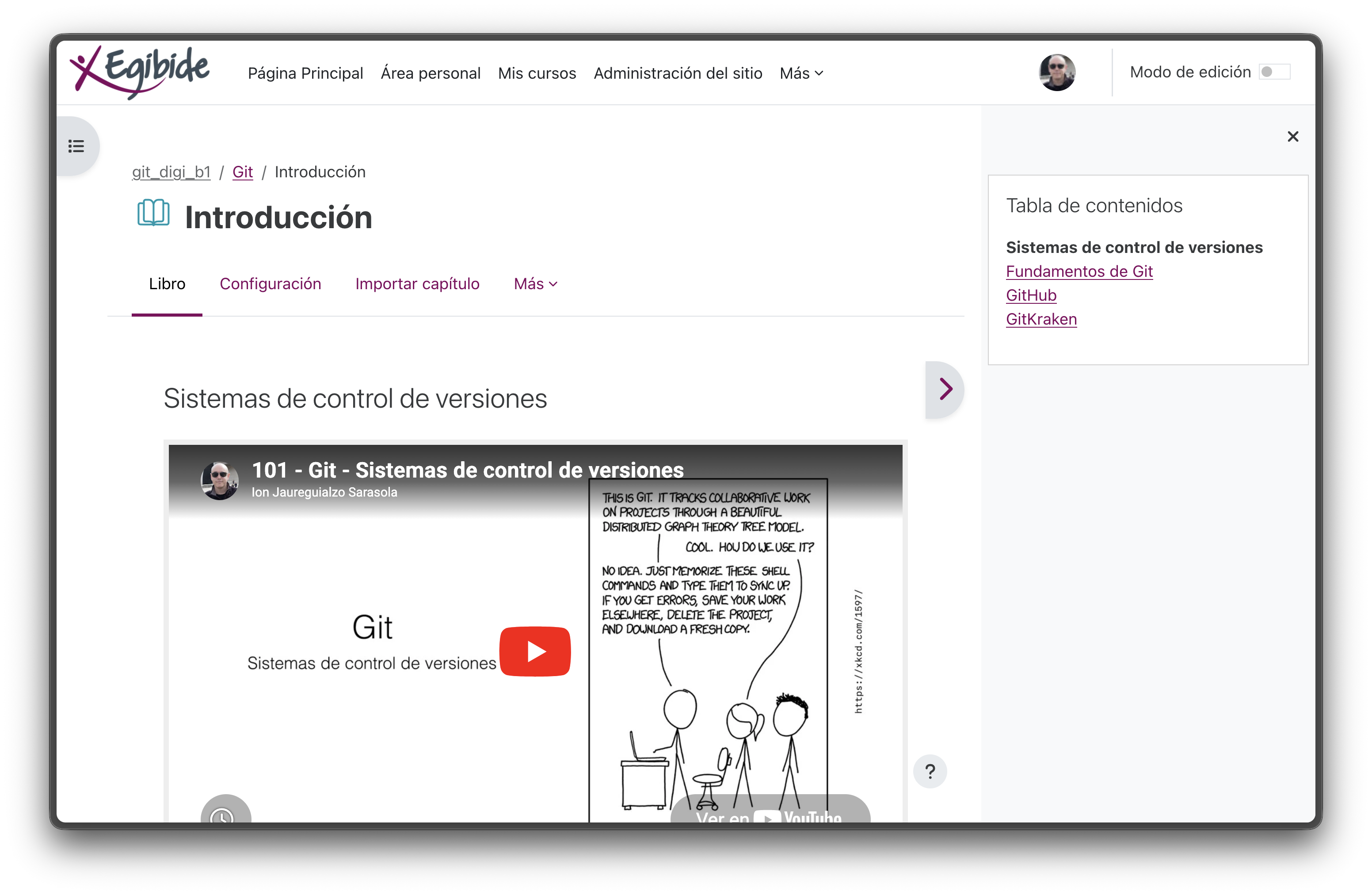Open Mis cursos
Viewport: 1372px width, 895px height.
537,73
